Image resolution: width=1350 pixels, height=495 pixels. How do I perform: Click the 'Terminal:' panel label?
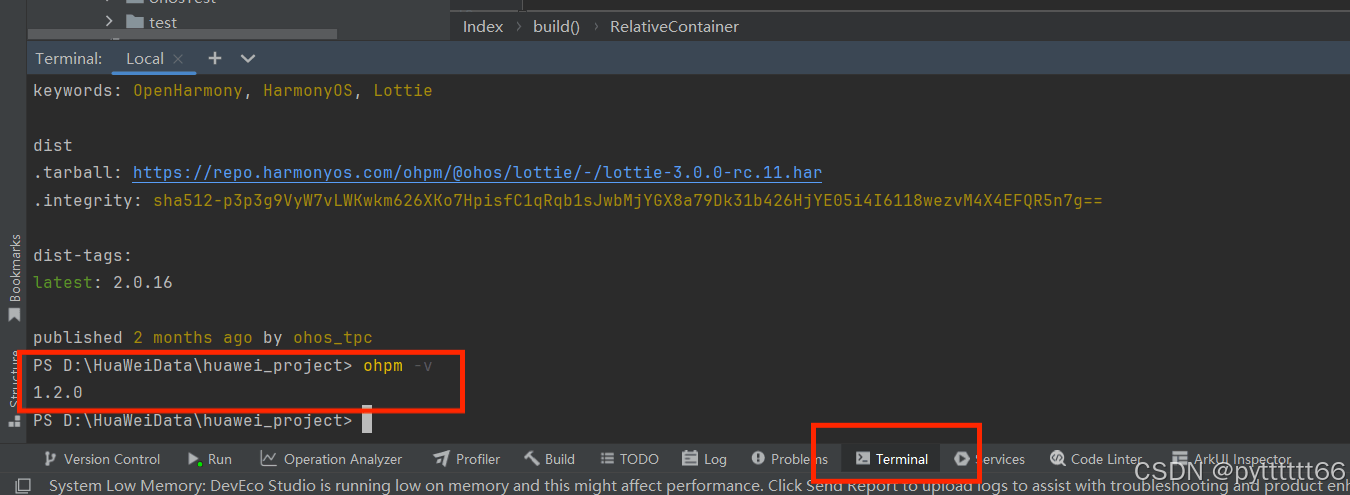(69, 59)
